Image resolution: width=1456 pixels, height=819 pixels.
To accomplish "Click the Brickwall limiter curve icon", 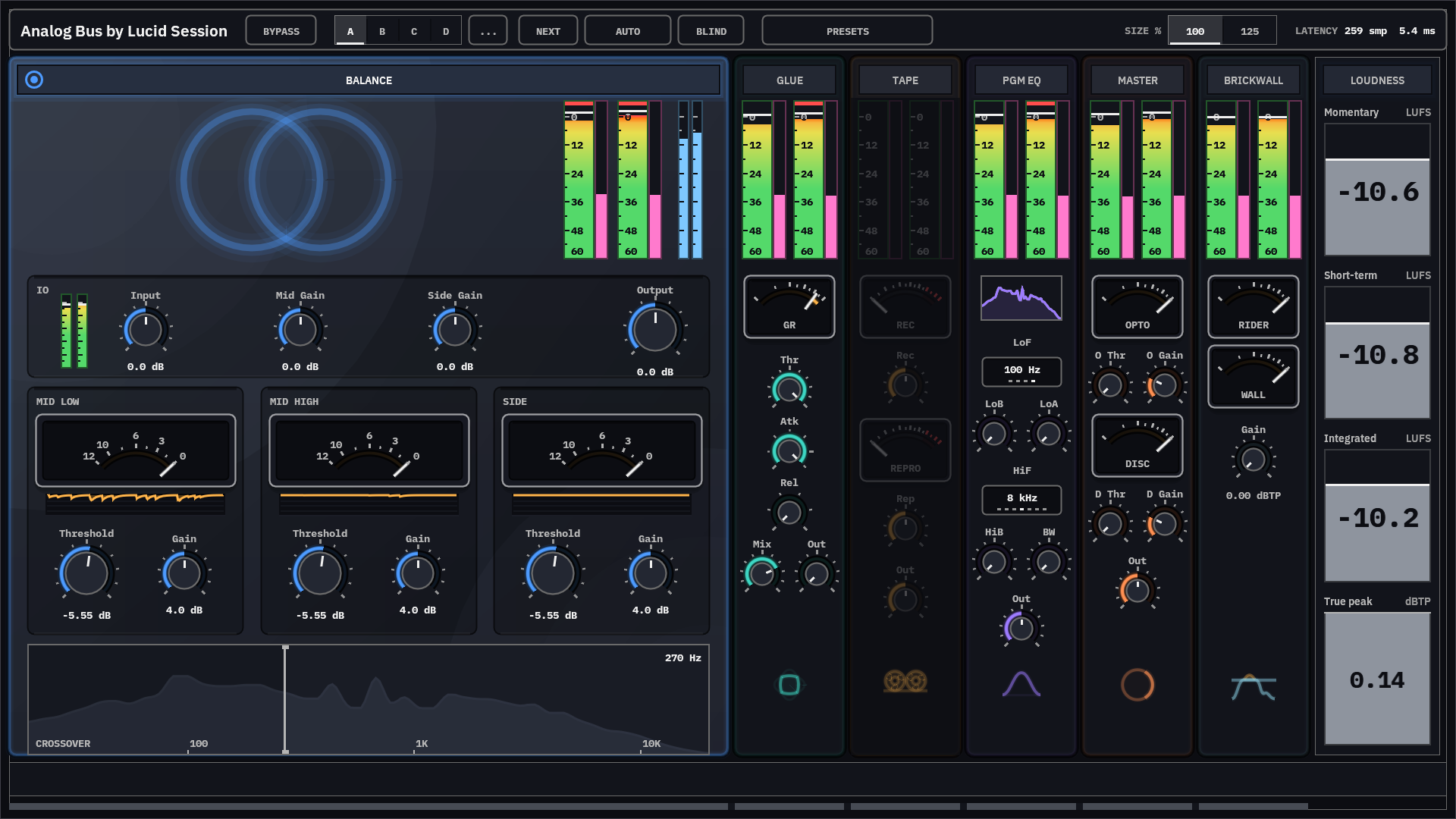I will coord(1254,687).
